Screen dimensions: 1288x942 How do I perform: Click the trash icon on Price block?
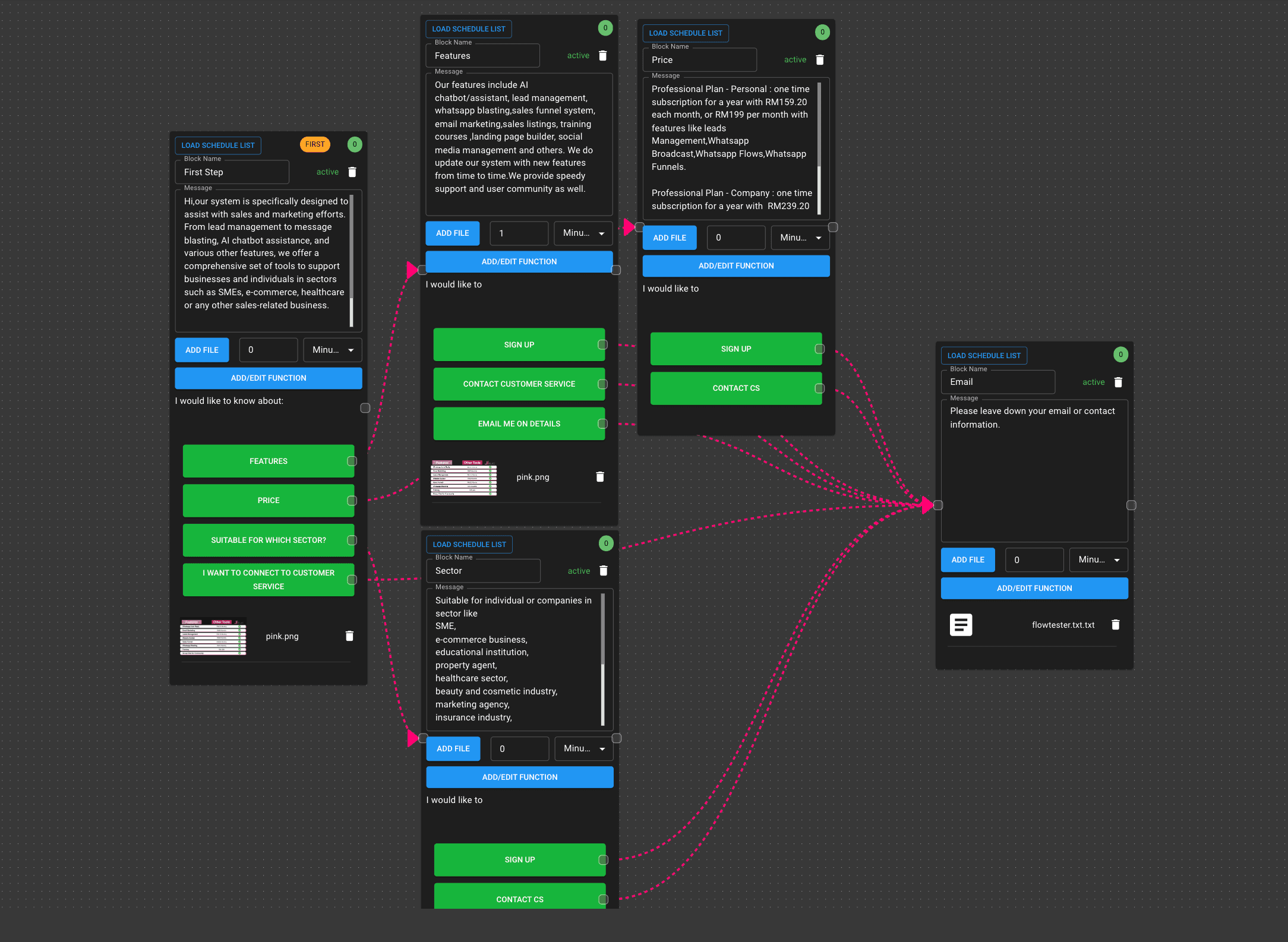[819, 60]
